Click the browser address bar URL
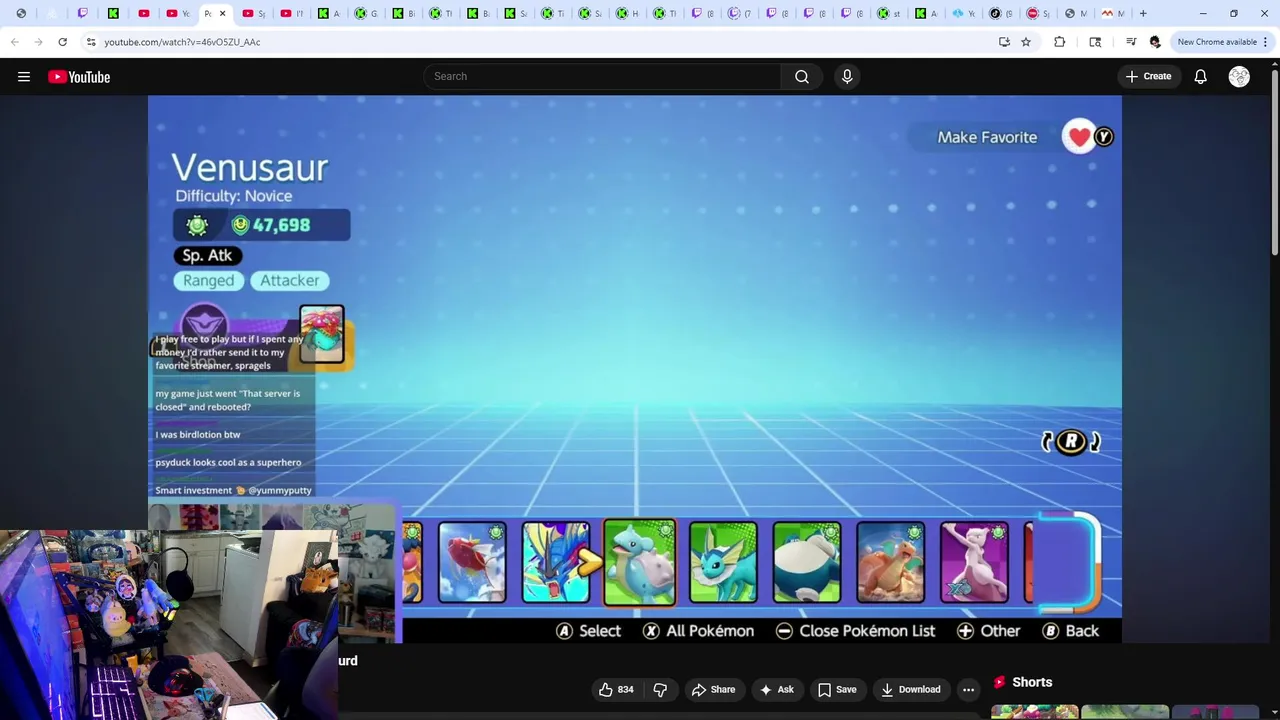The height and width of the screenshot is (720, 1280). coord(182,42)
